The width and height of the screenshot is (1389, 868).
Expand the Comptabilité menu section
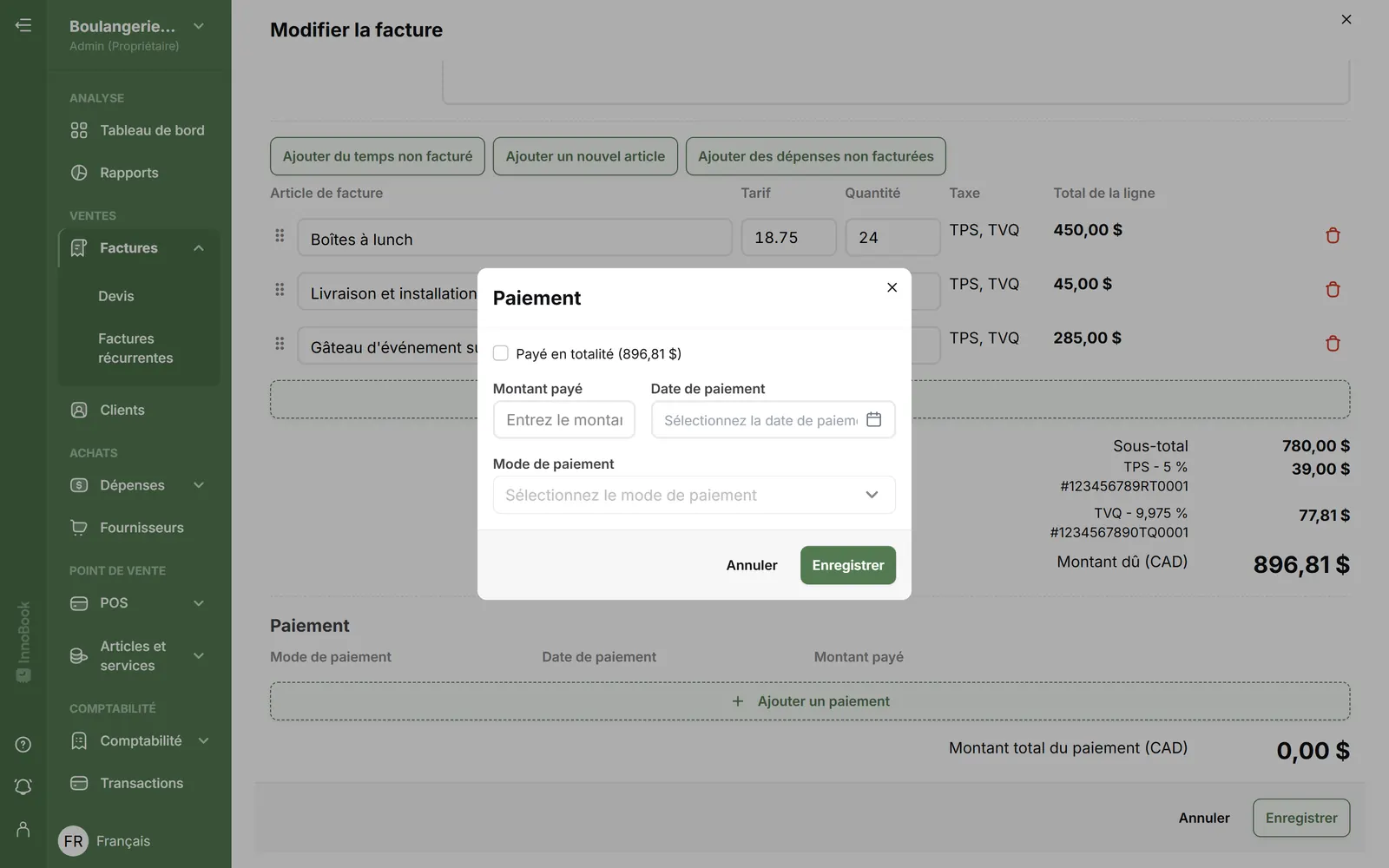(x=203, y=740)
